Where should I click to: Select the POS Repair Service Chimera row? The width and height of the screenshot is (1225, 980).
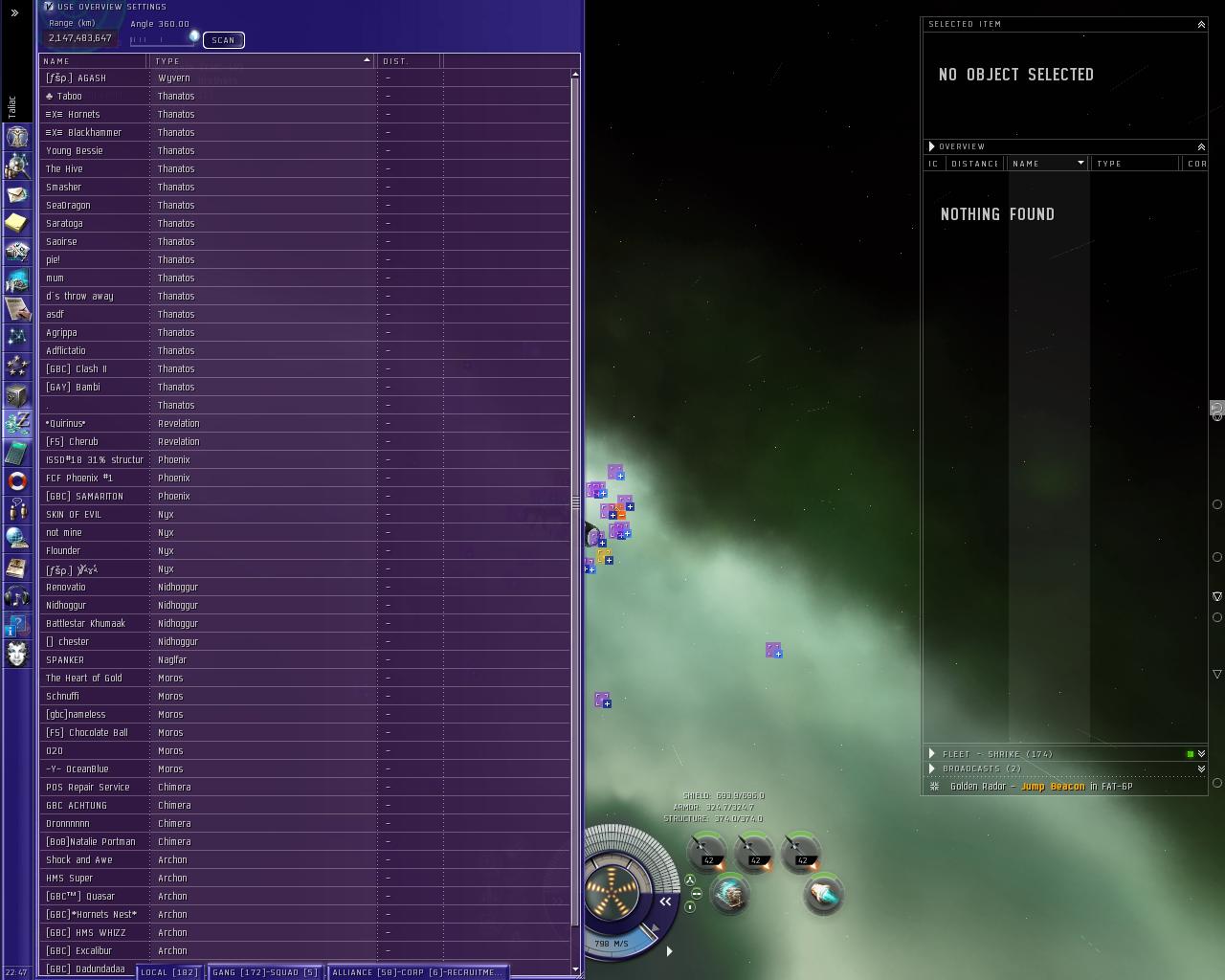coord(306,788)
